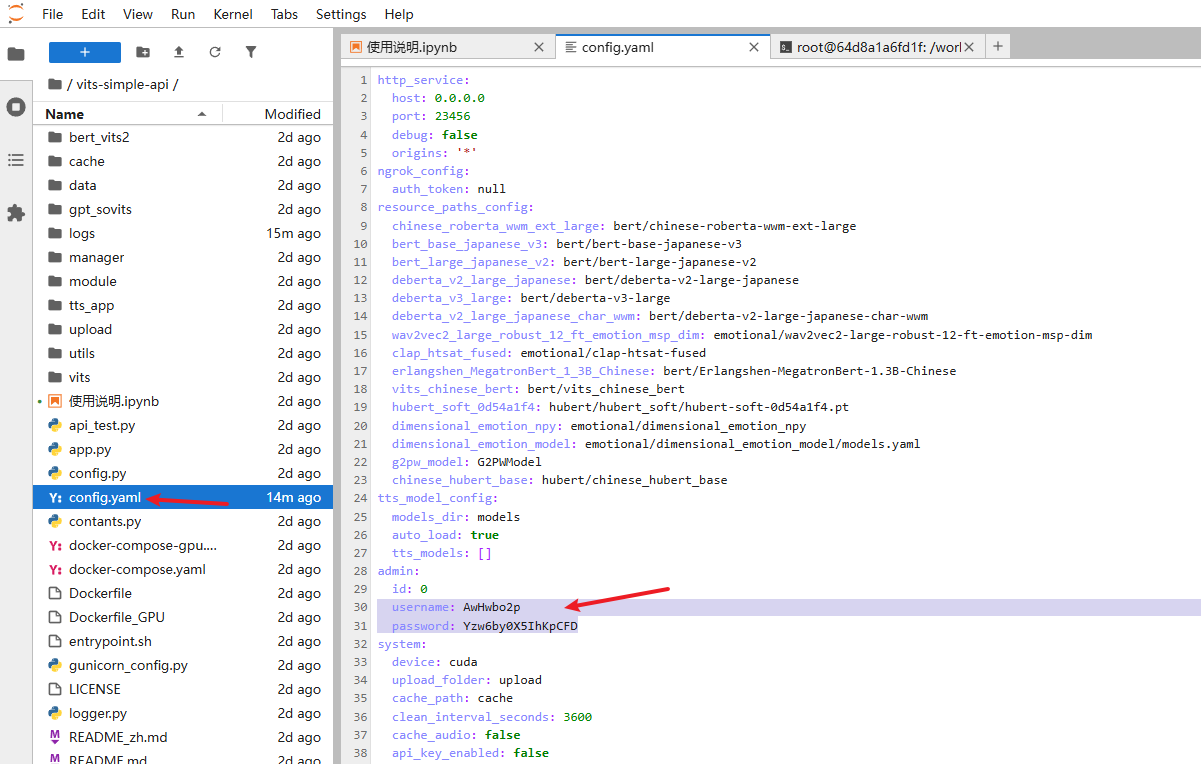Open the View menu
The image size is (1201, 764).
click(138, 14)
